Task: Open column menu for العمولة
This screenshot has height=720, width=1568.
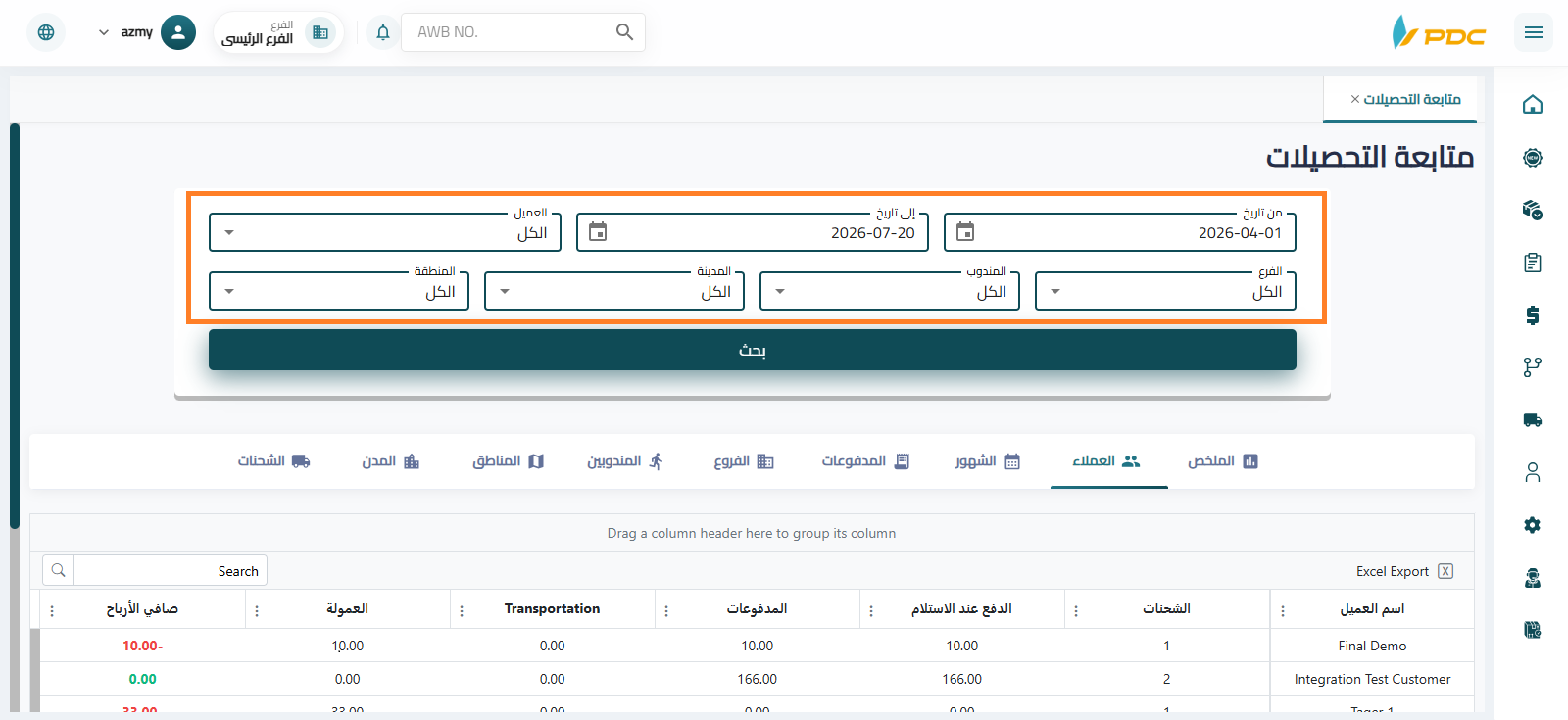Action: [257, 610]
